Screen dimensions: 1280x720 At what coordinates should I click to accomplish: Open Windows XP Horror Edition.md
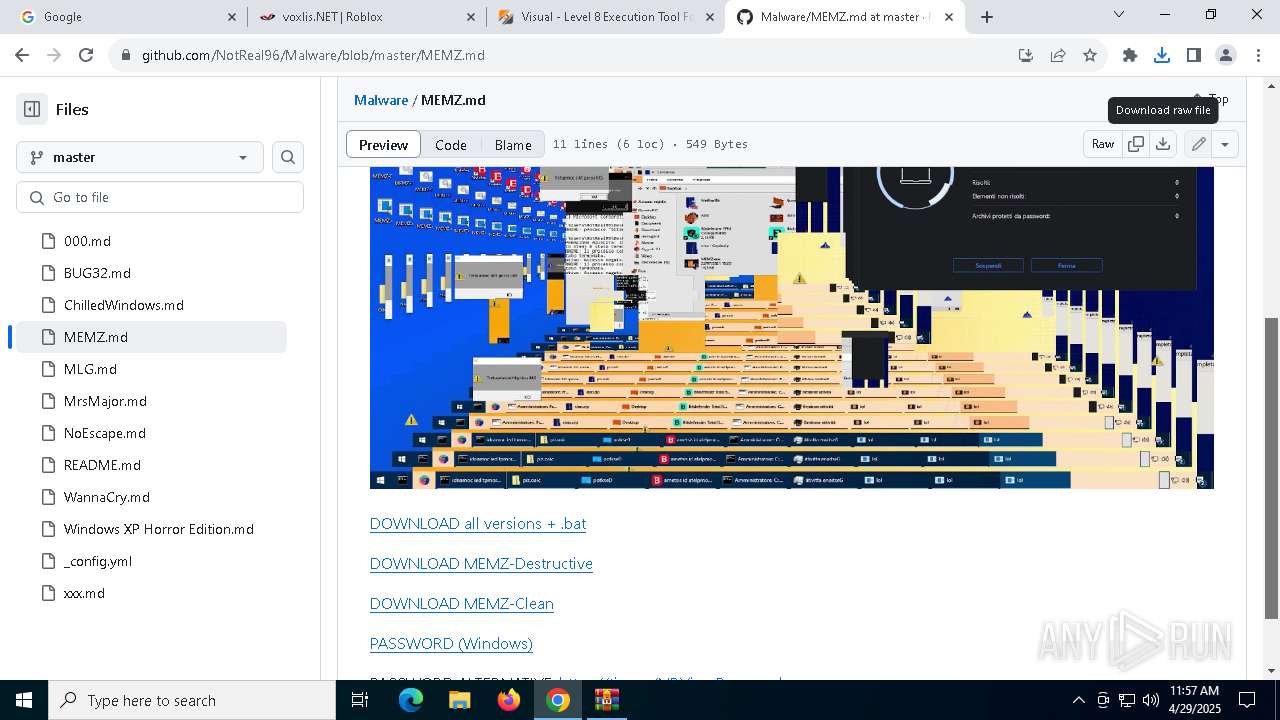159,529
